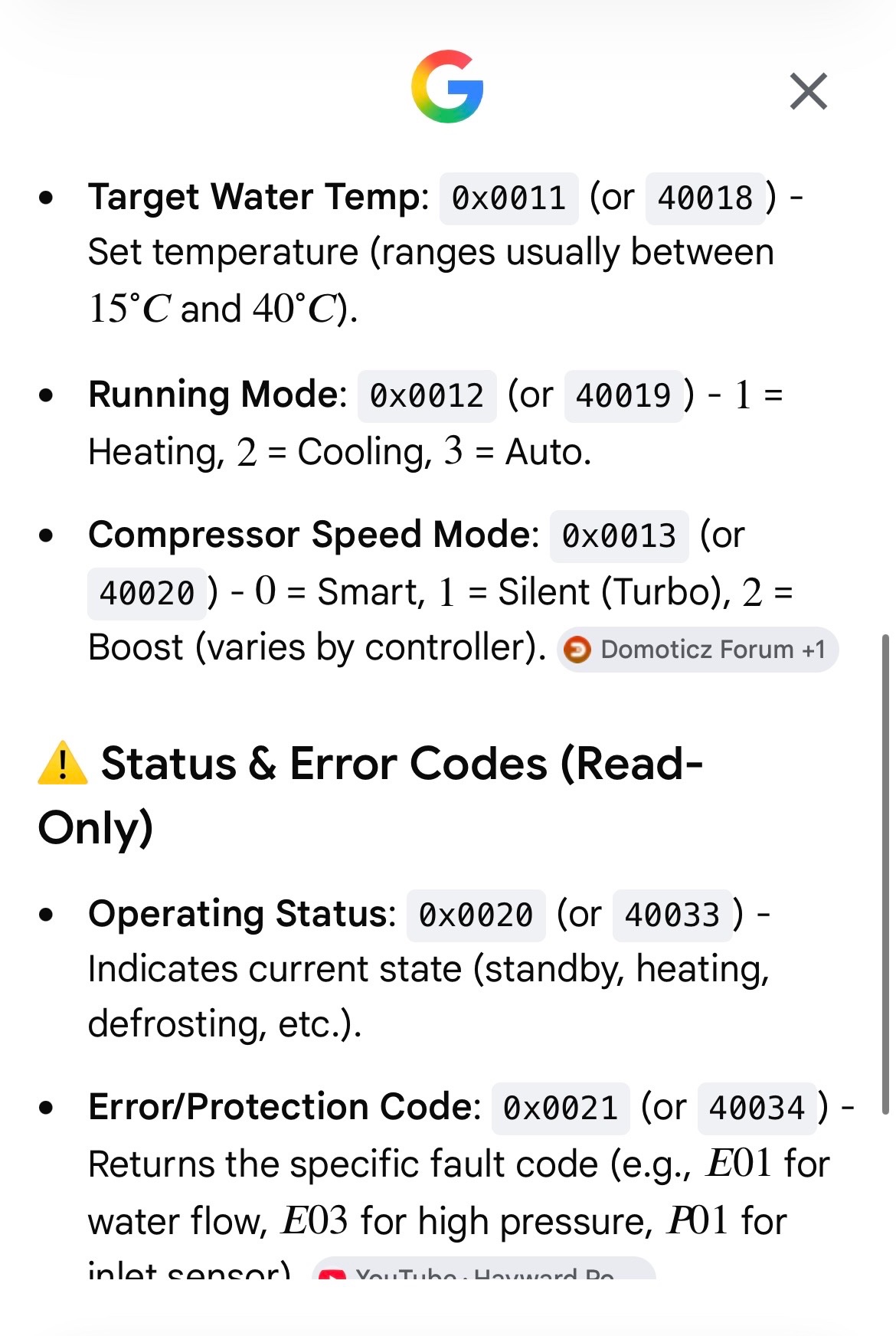Select the 40034 code chip
The width and height of the screenshot is (896, 1336).
click(757, 1108)
